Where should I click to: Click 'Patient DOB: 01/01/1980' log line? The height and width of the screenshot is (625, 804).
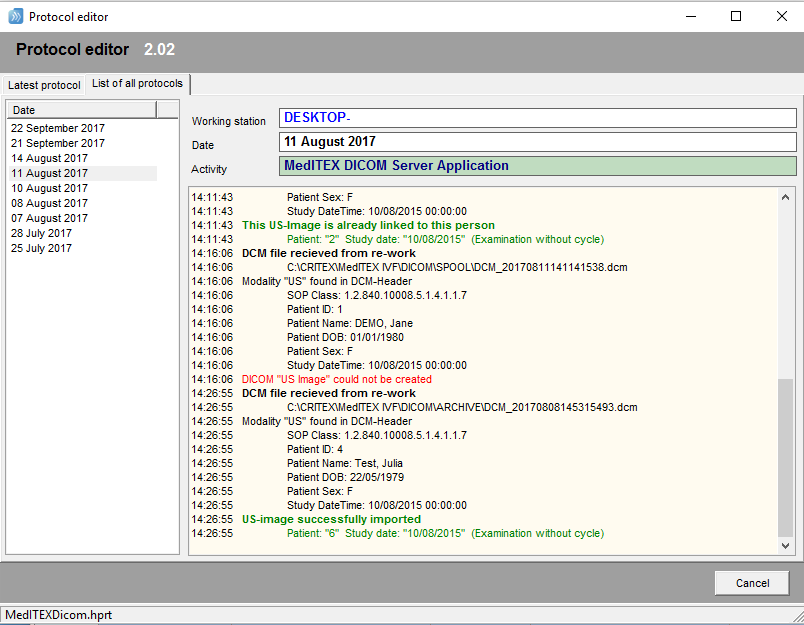tap(345, 337)
